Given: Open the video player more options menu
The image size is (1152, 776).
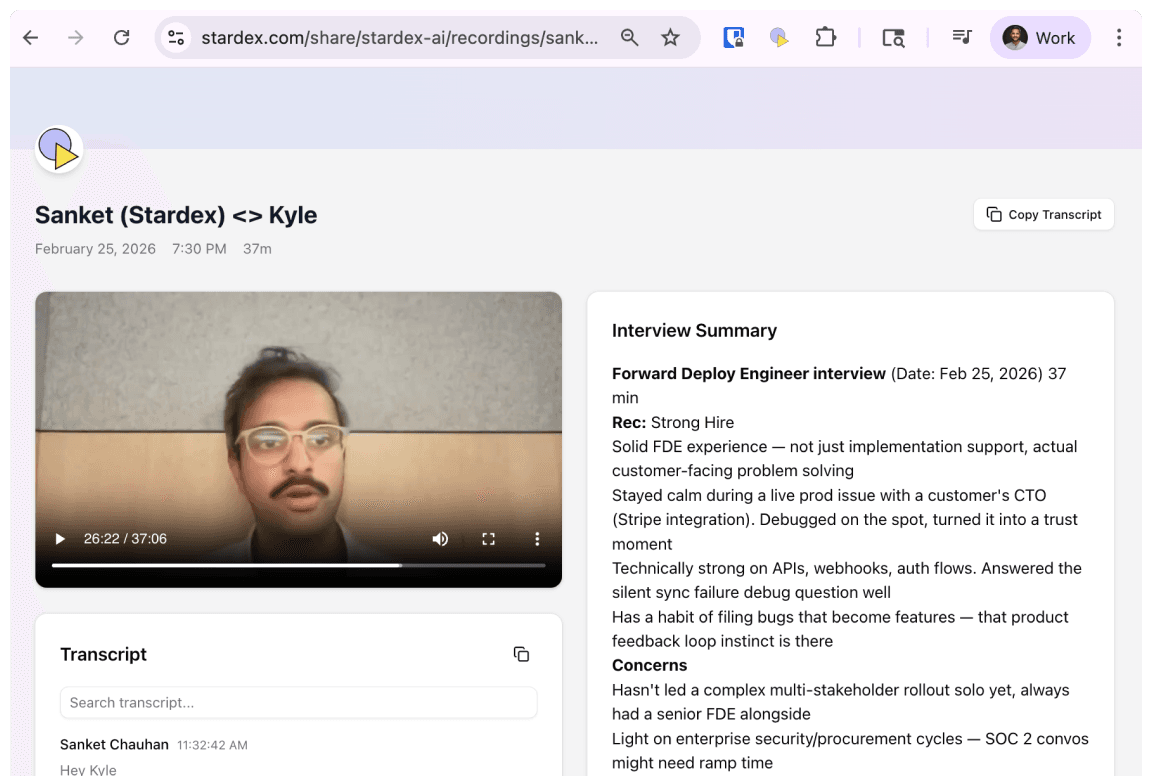Looking at the screenshot, I should [x=537, y=539].
